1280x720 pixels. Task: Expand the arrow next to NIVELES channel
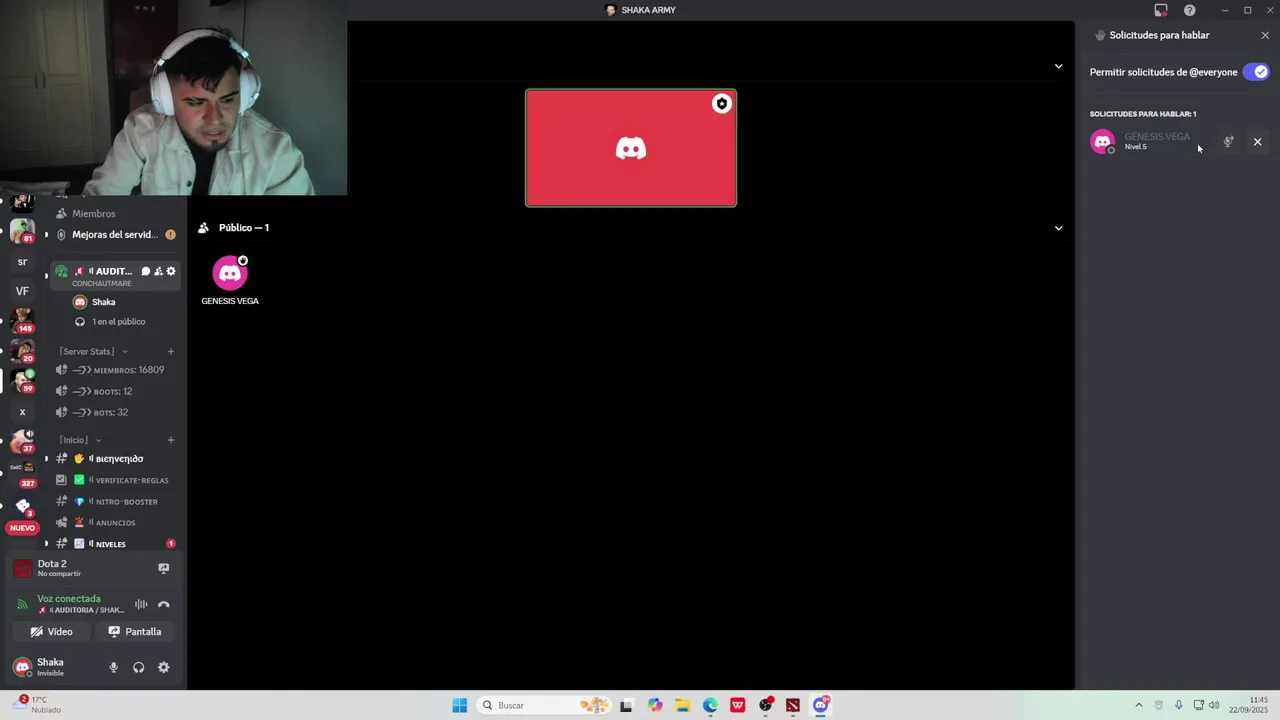coord(45,544)
